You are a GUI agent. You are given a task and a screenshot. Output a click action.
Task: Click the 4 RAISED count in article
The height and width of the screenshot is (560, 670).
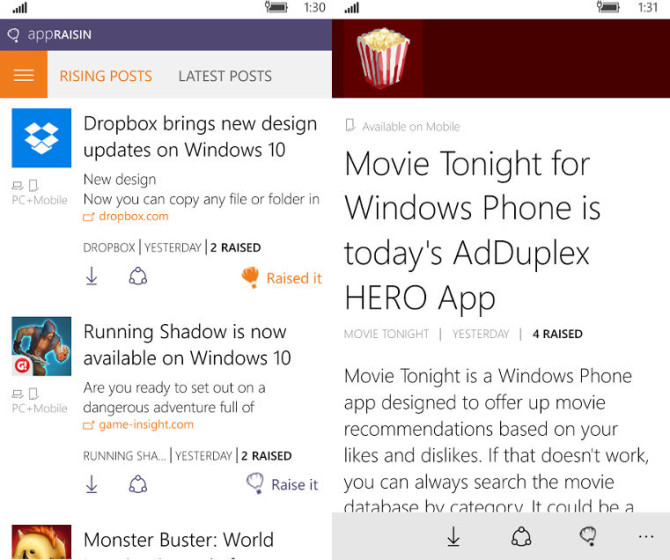557,334
